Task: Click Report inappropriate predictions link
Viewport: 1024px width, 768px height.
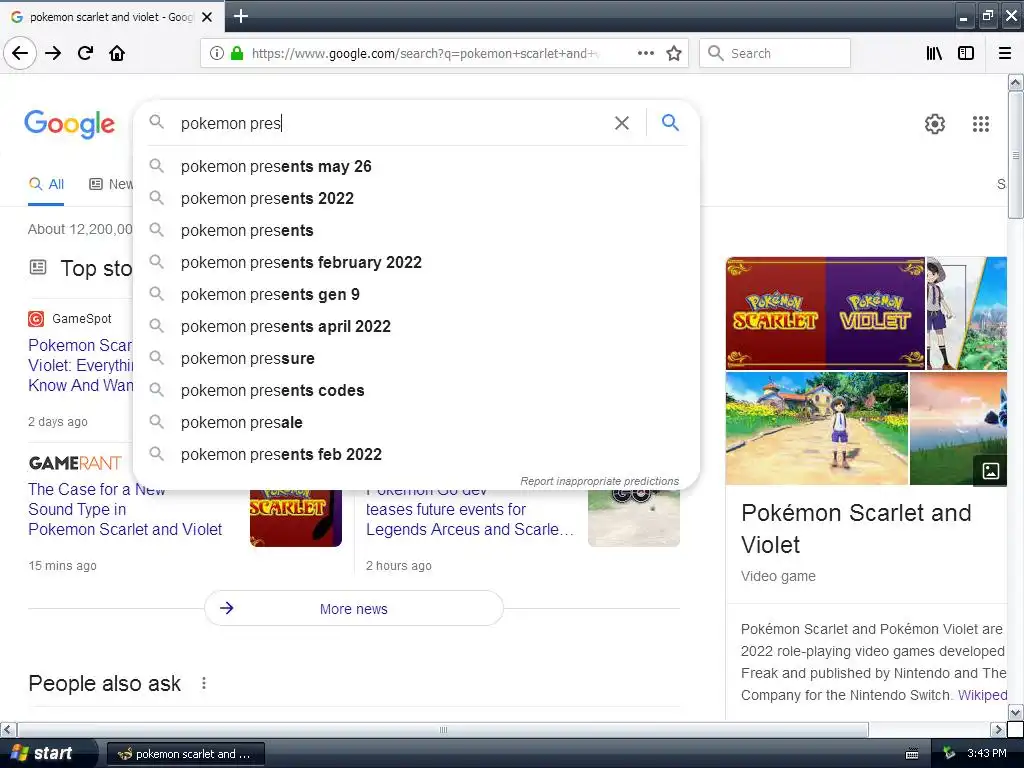Action: pyautogui.click(x=600, y=481)
